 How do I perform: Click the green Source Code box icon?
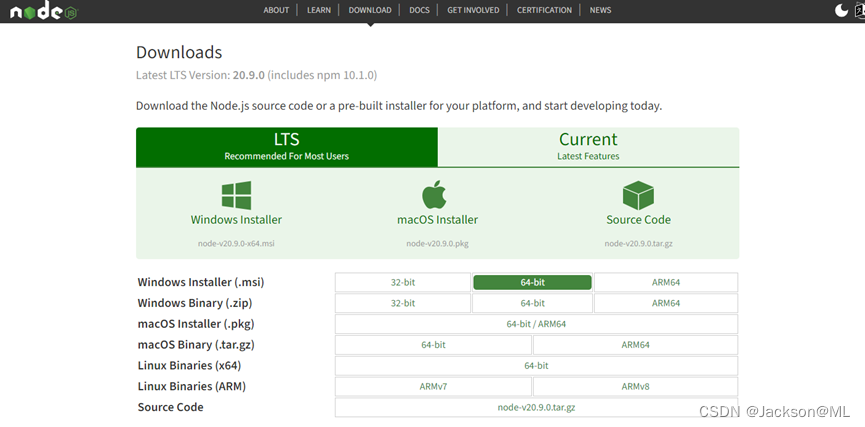tap(638, 195)
